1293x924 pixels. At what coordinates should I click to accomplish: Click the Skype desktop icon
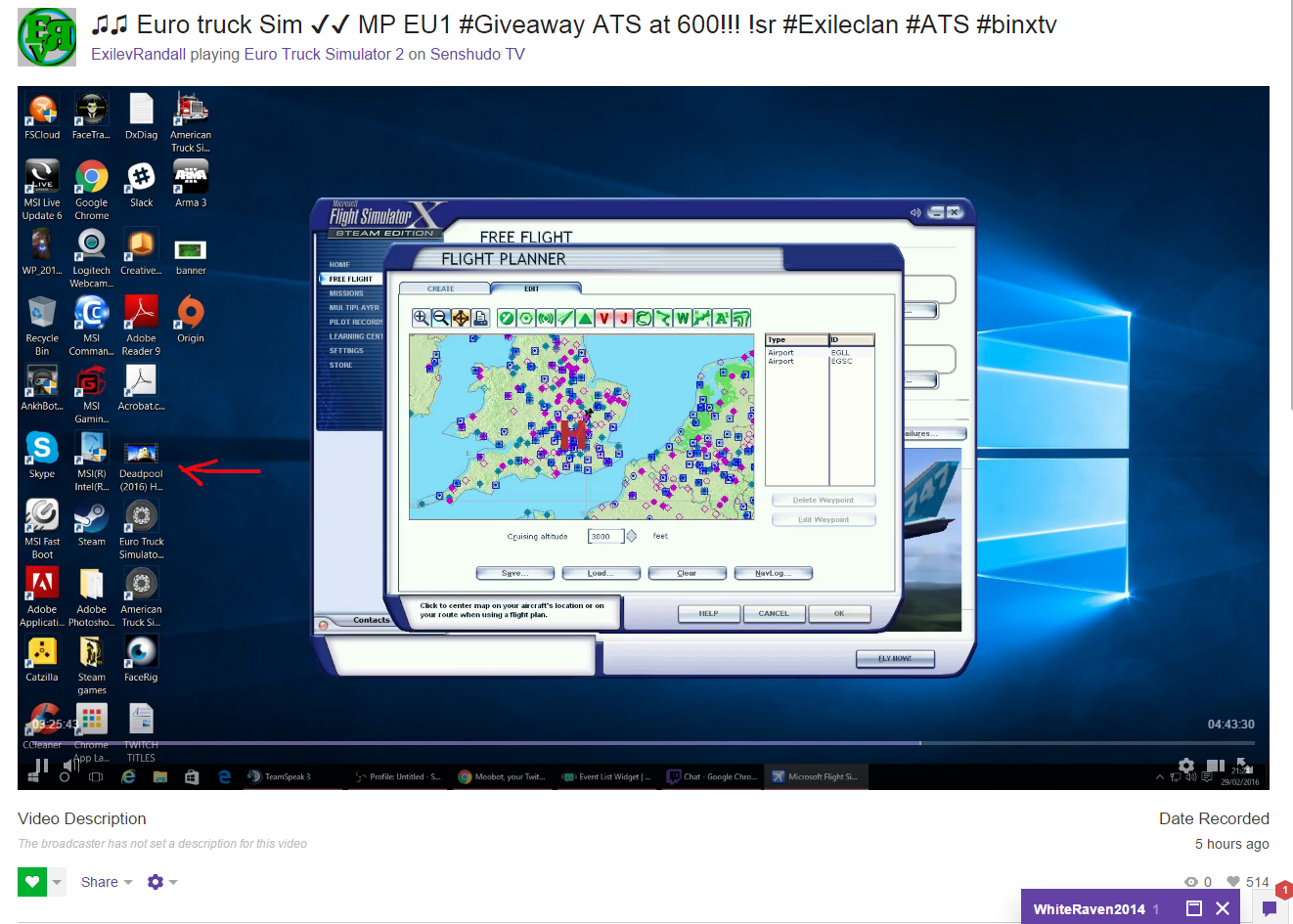(42, 456)
